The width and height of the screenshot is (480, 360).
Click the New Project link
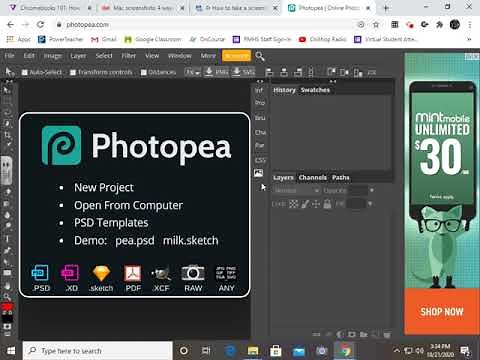104,188
